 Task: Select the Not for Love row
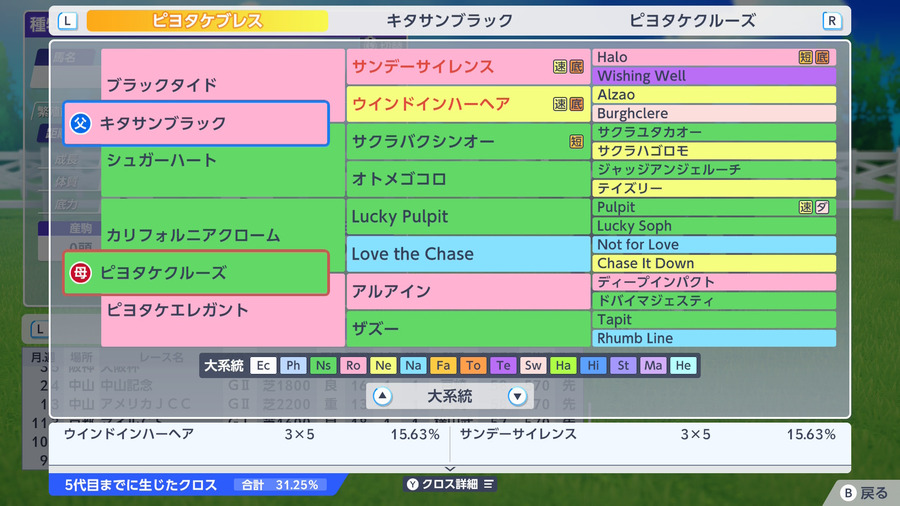point(714,244)
